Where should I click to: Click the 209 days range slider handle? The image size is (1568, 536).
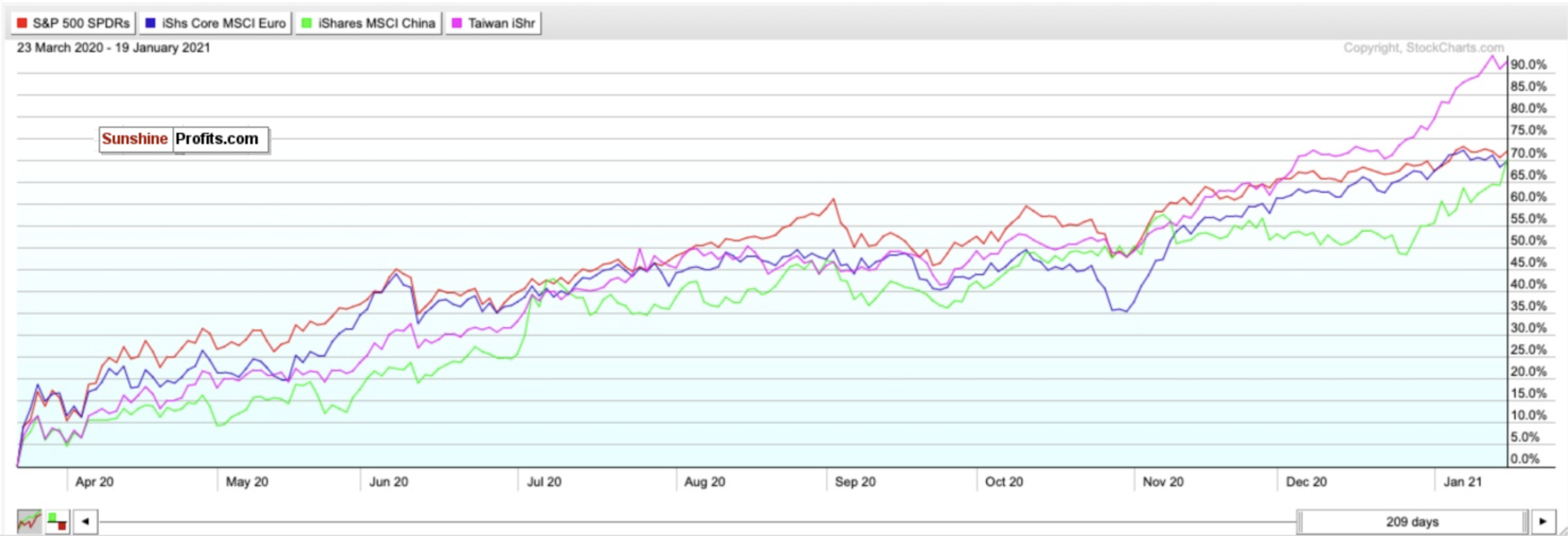(x=1412, y=522)
